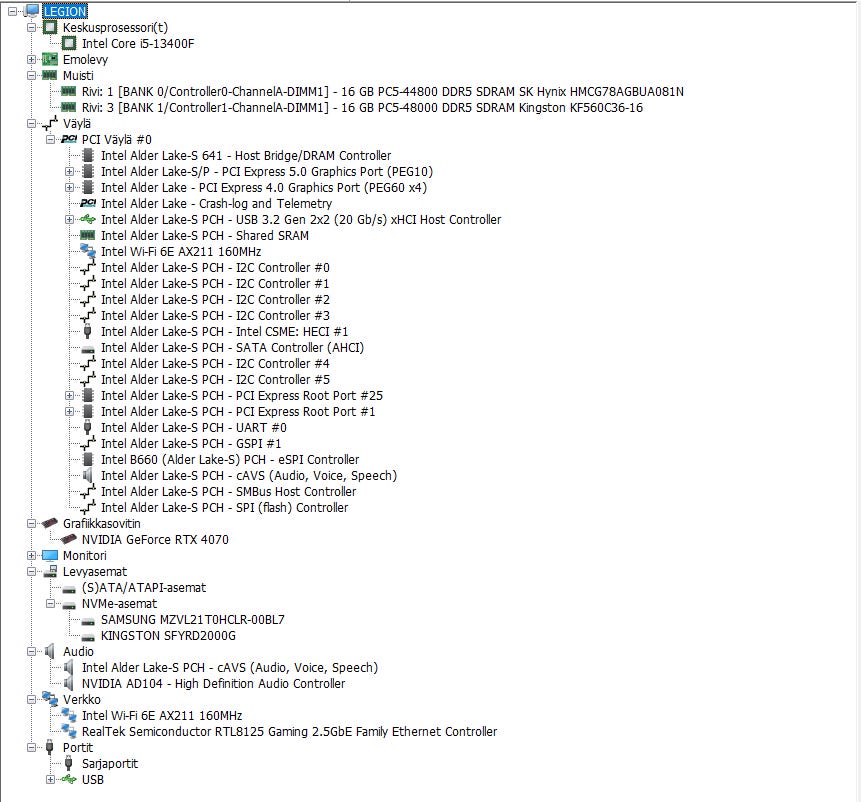Select Intel Alder Lake-S PCH GSPI #1

(191, 444)
